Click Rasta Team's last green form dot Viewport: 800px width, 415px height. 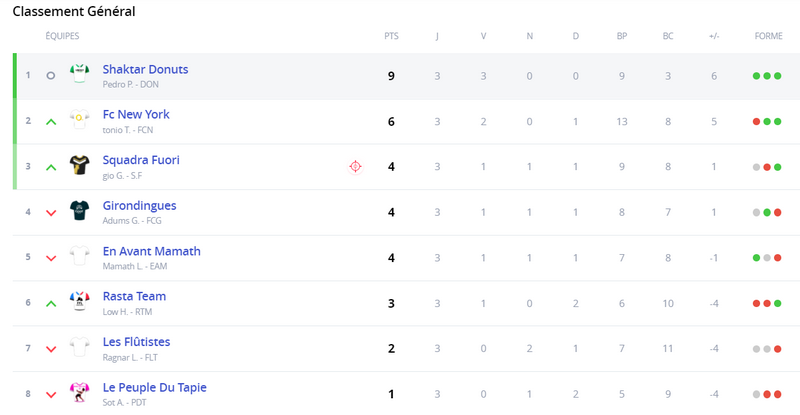click(x=778, y=303)
